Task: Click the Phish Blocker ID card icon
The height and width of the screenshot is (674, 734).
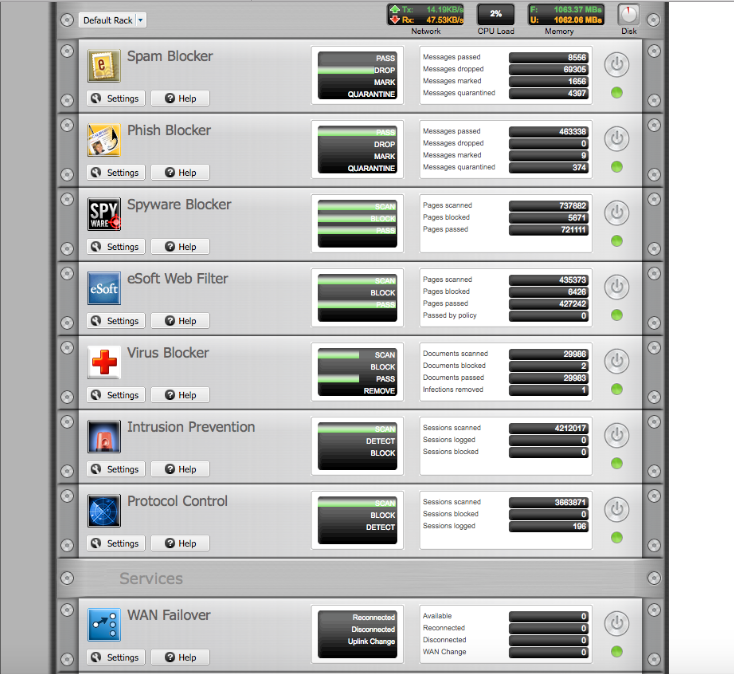Action: (x=104, y=140)
